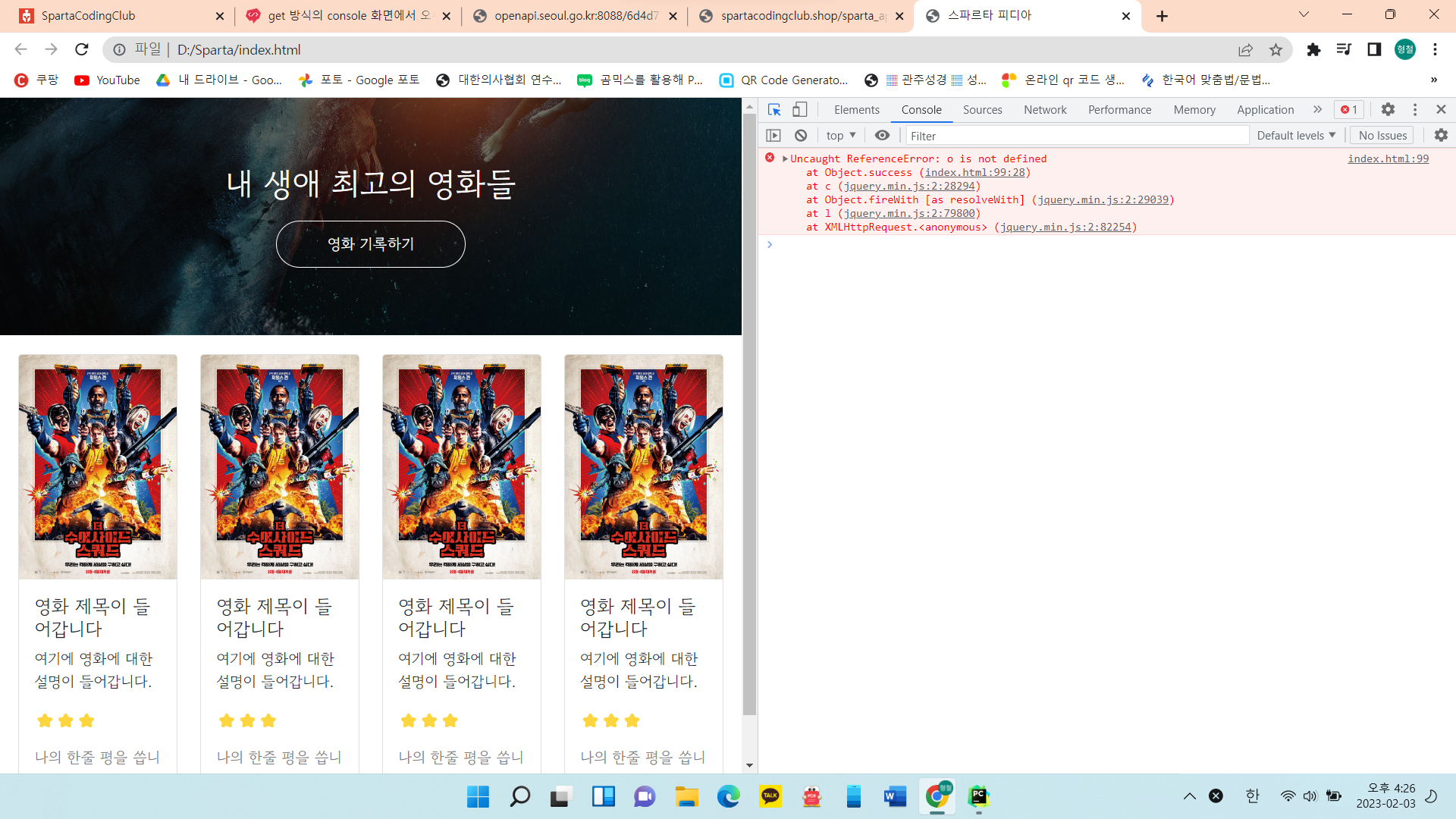Switch to the Network tab
This screenshot has width=1456, height=819.
coord(1045,110)
